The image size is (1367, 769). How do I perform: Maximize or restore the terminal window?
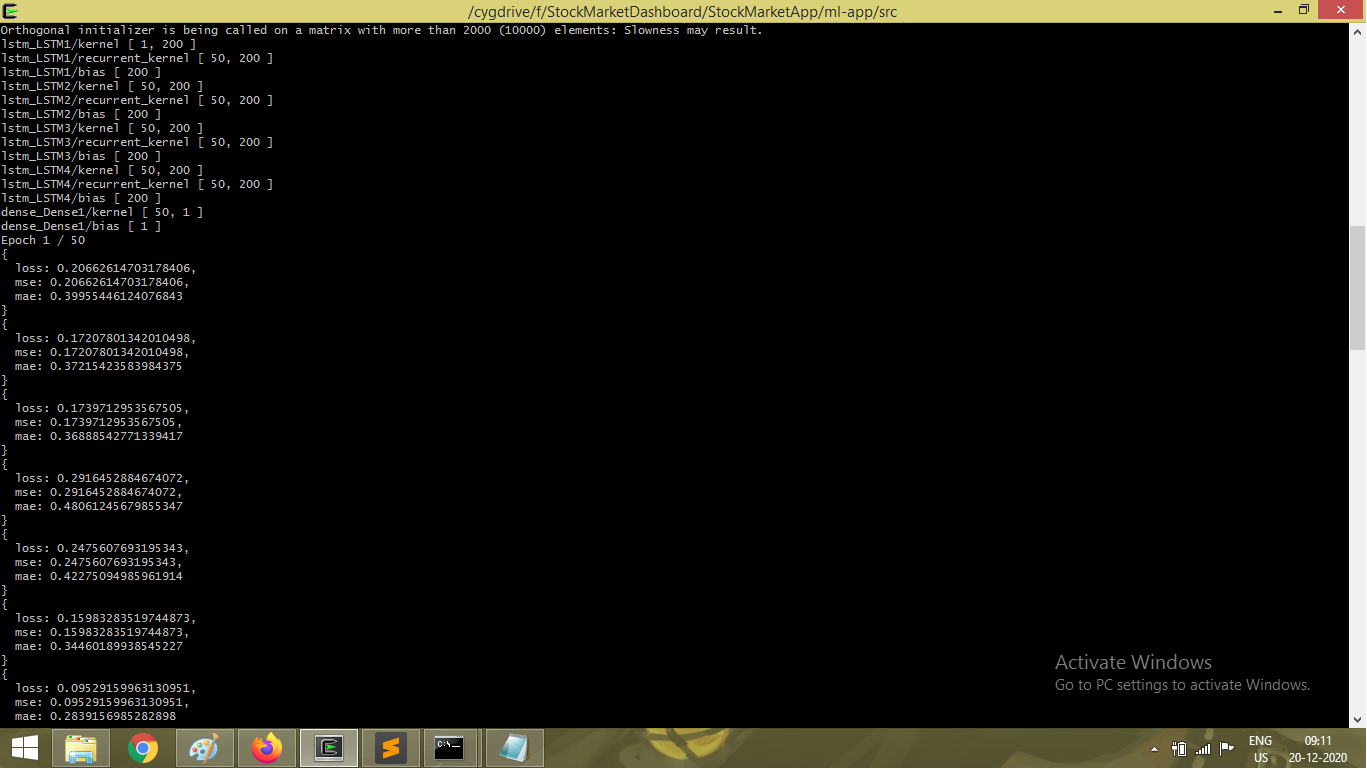[x=1303, y=10]
